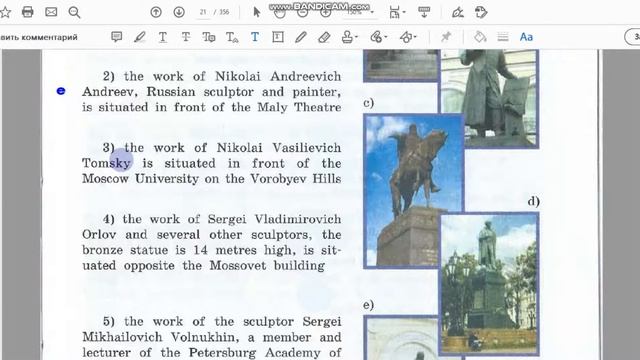
Task: Select the pencil drawing tool
Action: (301, 37)
